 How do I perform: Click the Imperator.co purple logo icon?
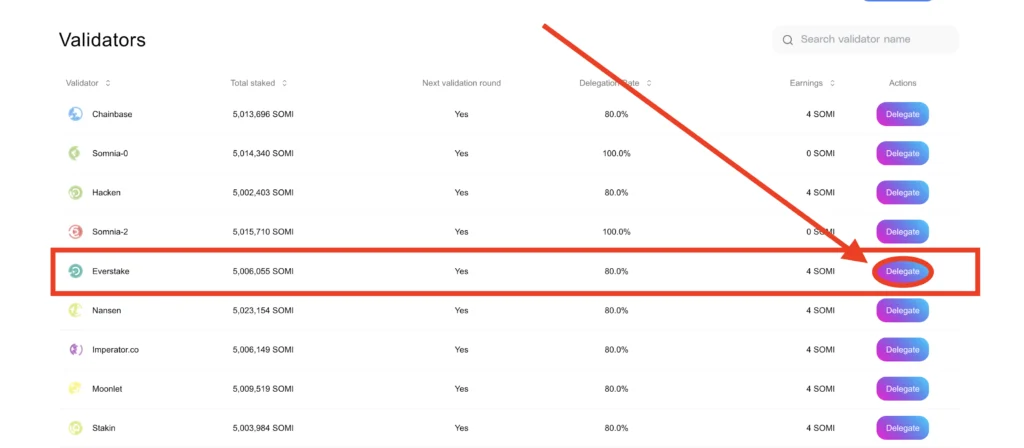click(x=76, y=349)
